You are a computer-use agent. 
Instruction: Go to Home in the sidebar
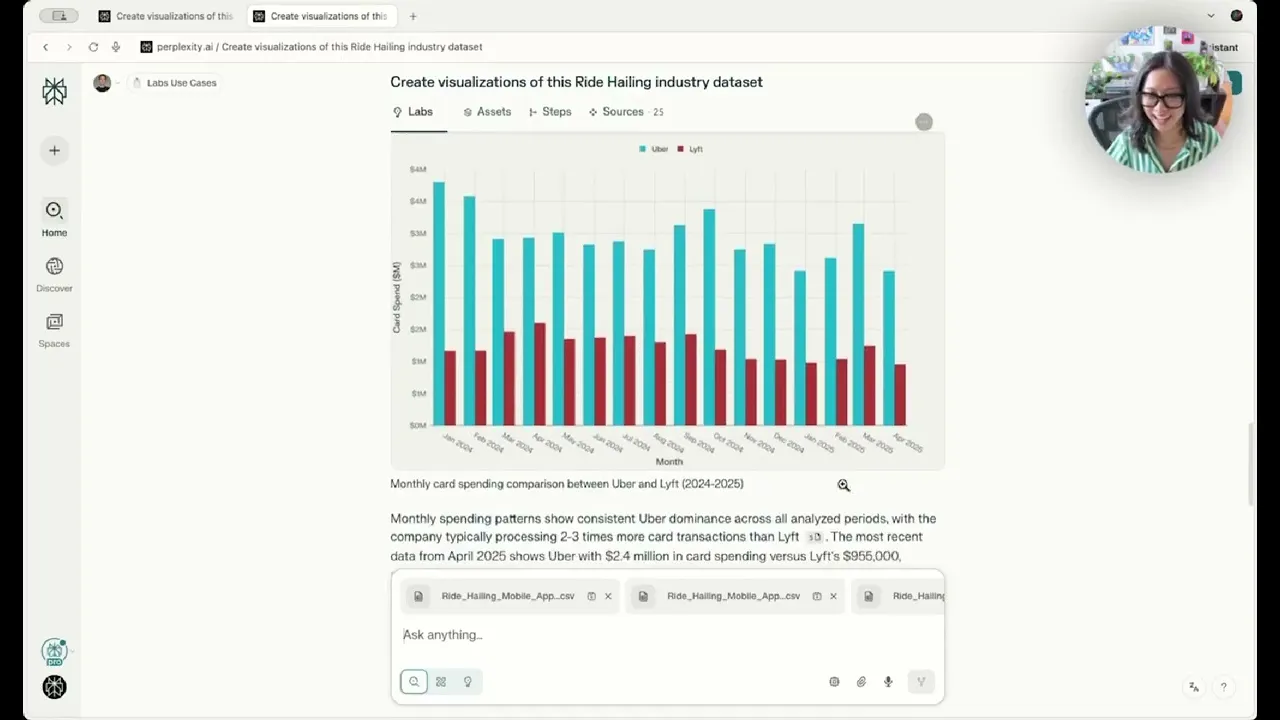coord(54,218)
